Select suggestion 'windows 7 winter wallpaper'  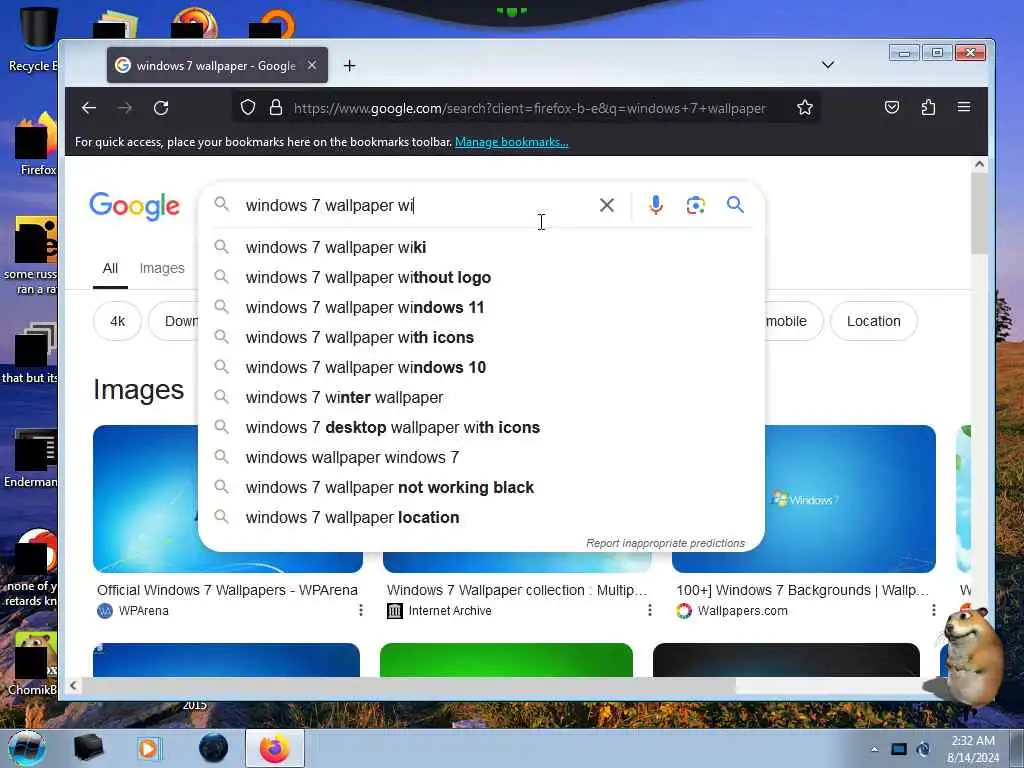click(x=481, y=398)
